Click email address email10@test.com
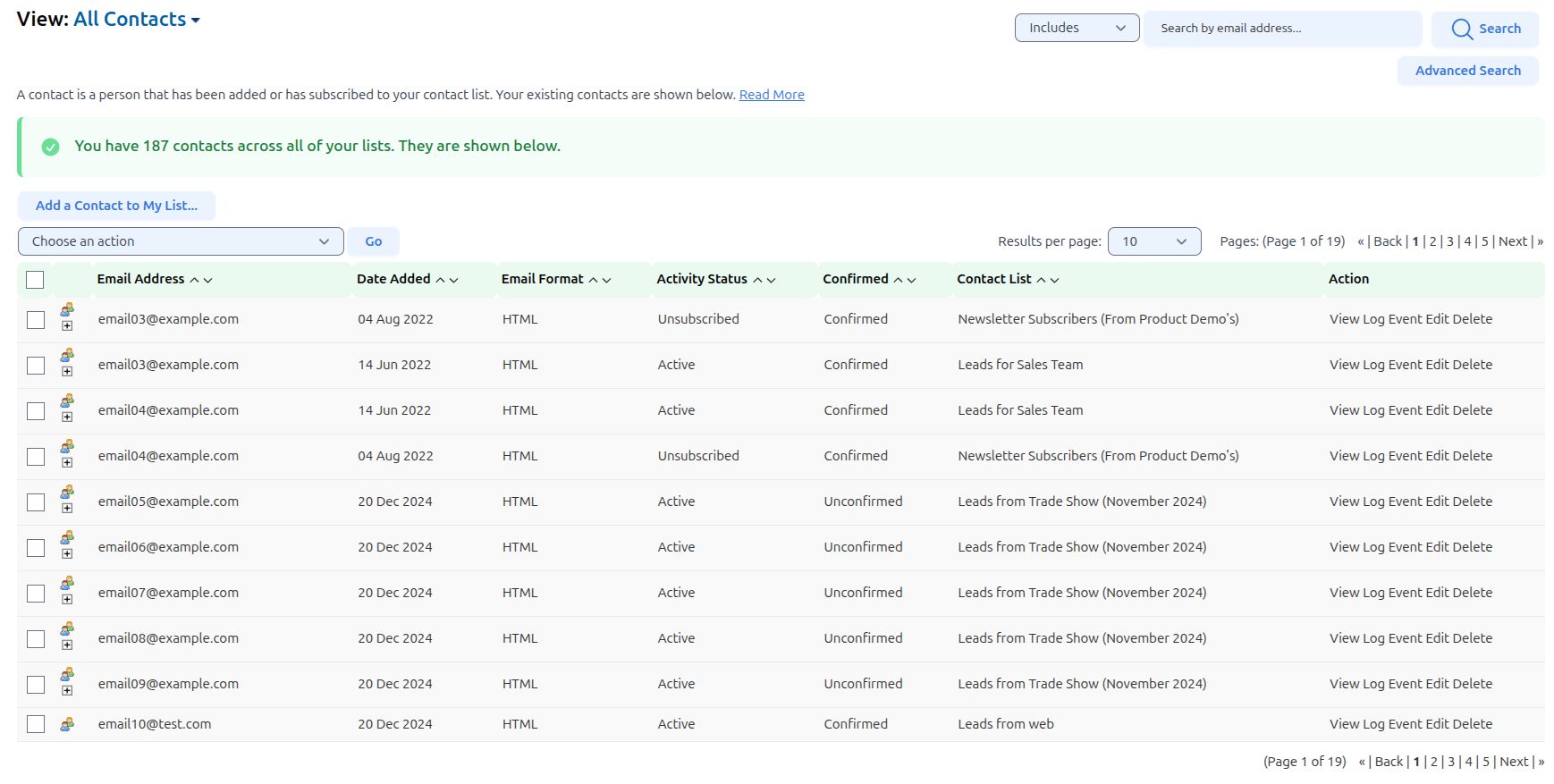The width and height of the screenshot is (1554, 784). click(x=155, y=724)
